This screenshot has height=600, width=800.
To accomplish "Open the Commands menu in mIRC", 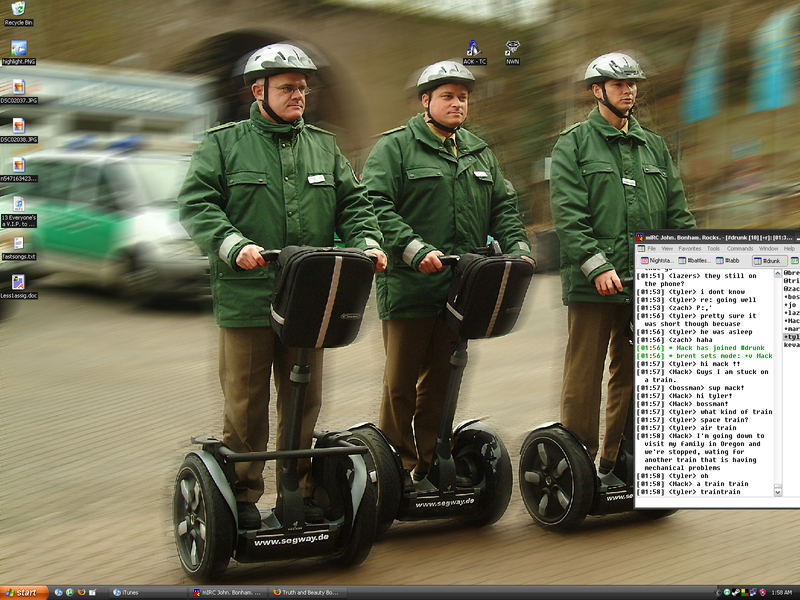I will point(740,248).
